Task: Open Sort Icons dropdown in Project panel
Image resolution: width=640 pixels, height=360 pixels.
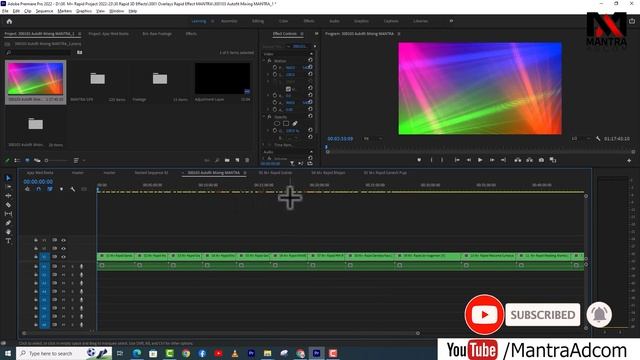Action: (x=78, y=160)
